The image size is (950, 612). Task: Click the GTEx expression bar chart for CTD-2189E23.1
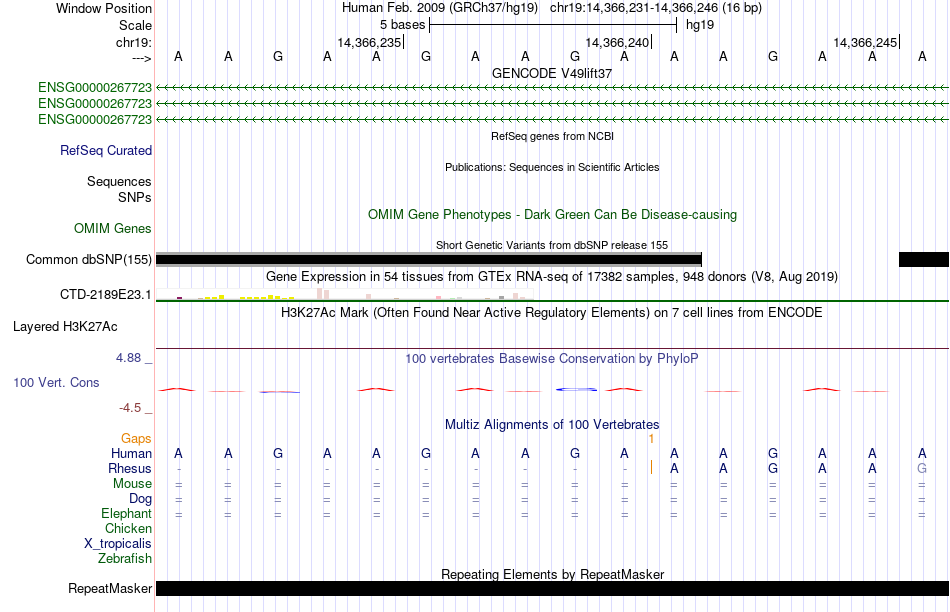[x=345, y=294]
